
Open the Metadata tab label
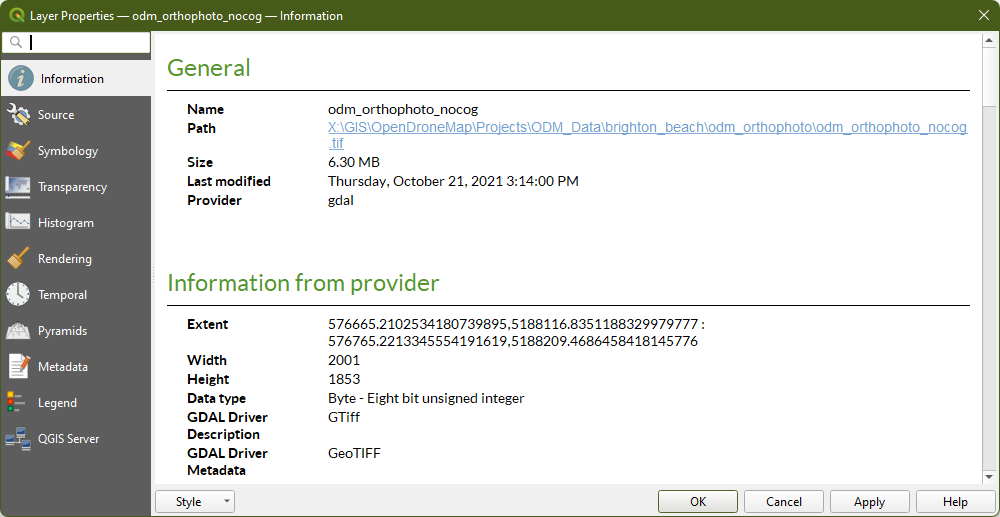tap(62, 367)
